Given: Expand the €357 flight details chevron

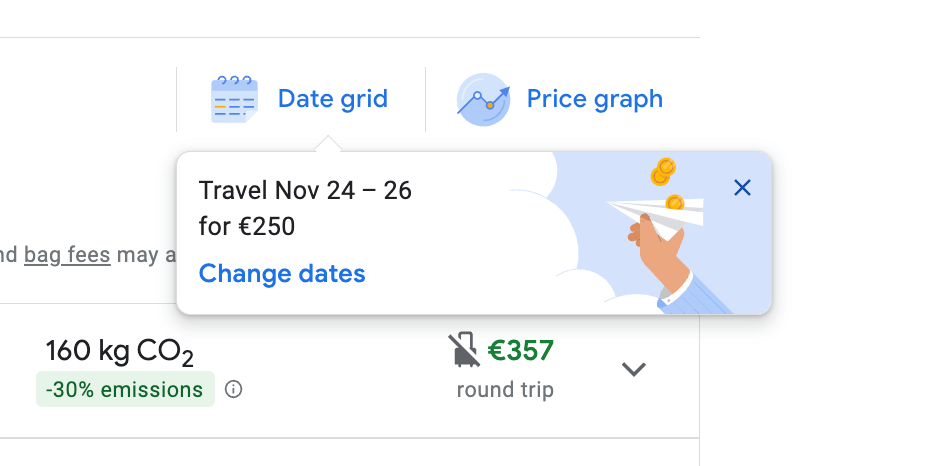Looking at the screenshot, I should tap(634, 369).
